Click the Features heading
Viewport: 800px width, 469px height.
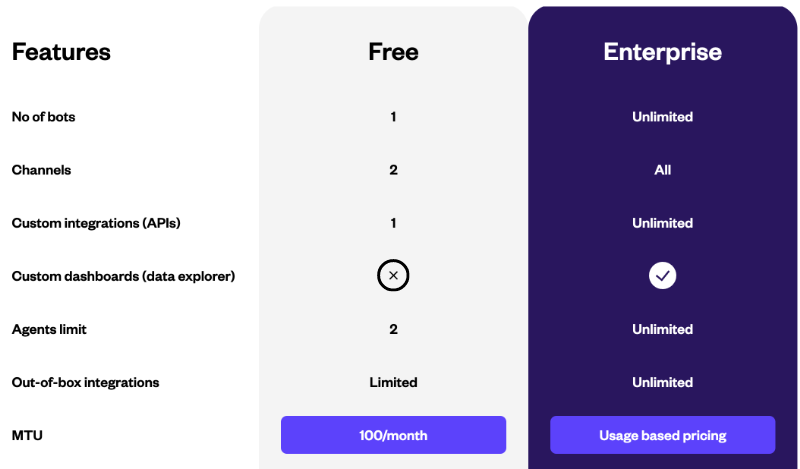[61, 52]
